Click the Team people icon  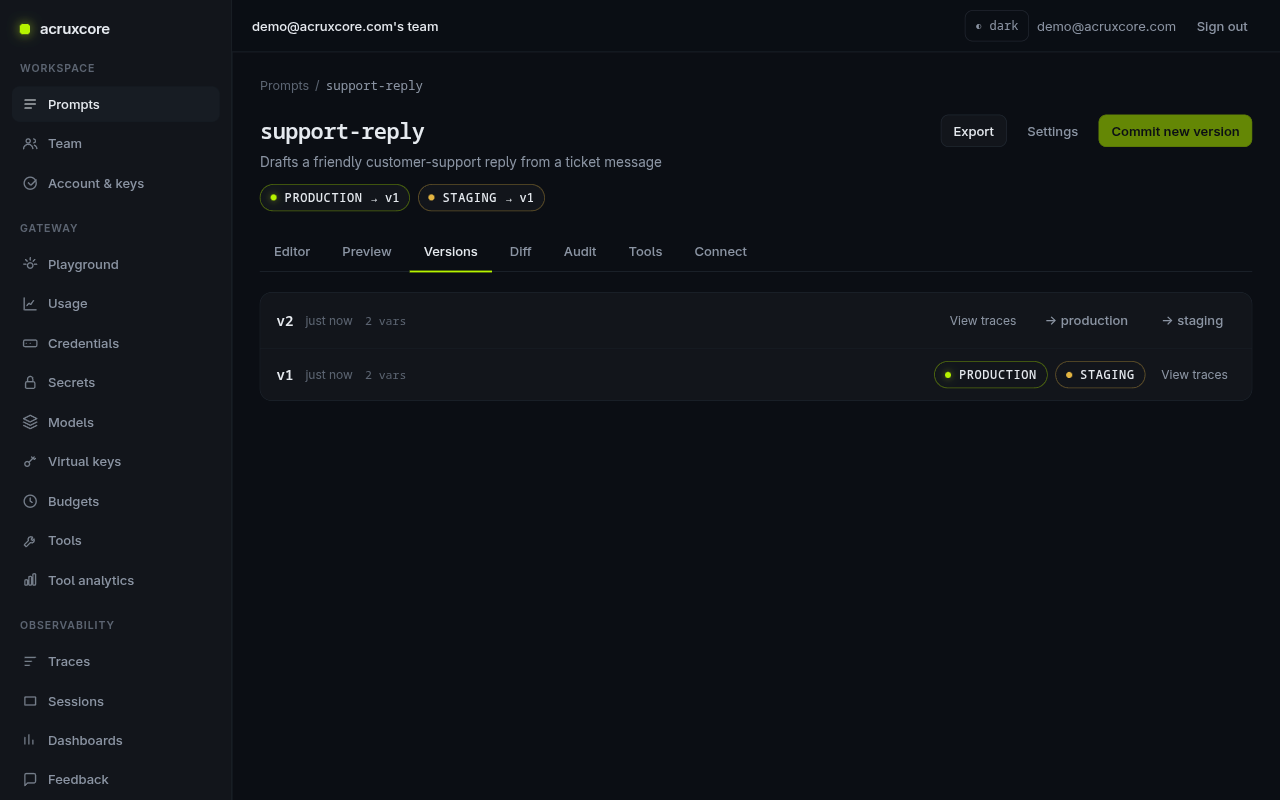tap(30, 143)
